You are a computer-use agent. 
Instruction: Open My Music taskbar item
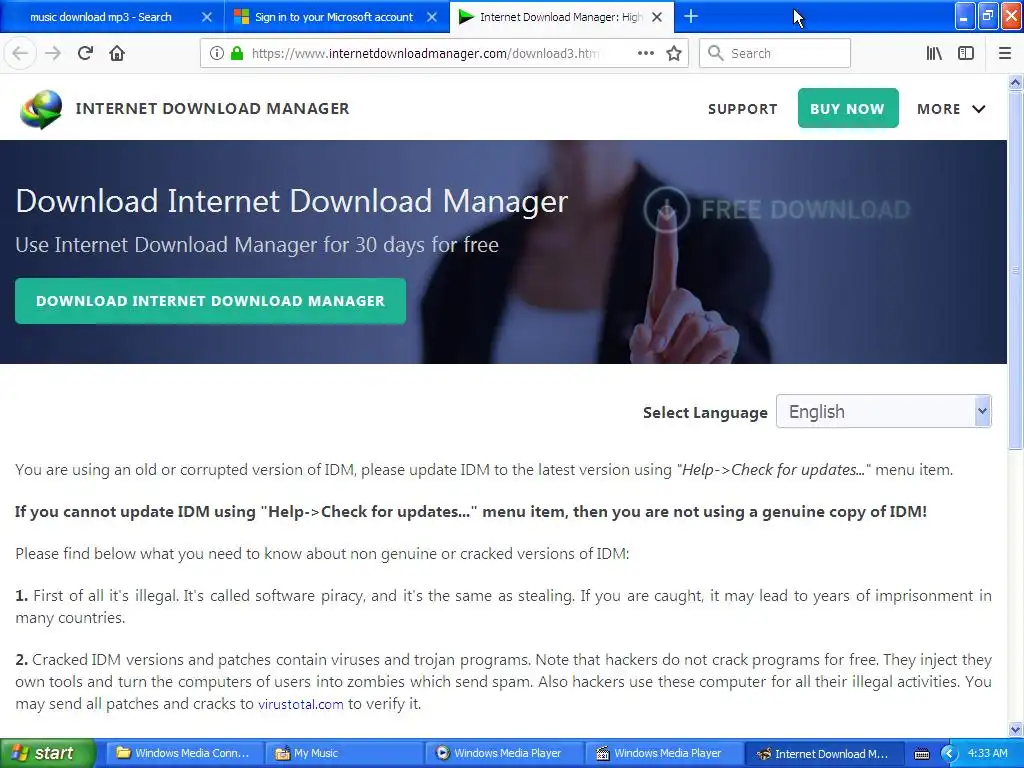pyautogui.click(x=344, y=753)
